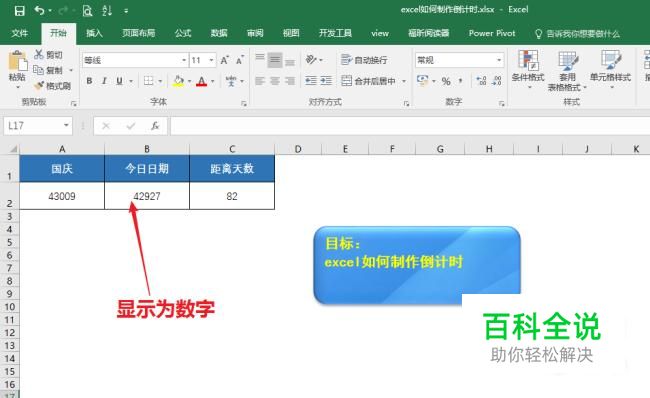650x398 pixels.
Task: Switch to the 数据 tab
Action: pos(219,33)
